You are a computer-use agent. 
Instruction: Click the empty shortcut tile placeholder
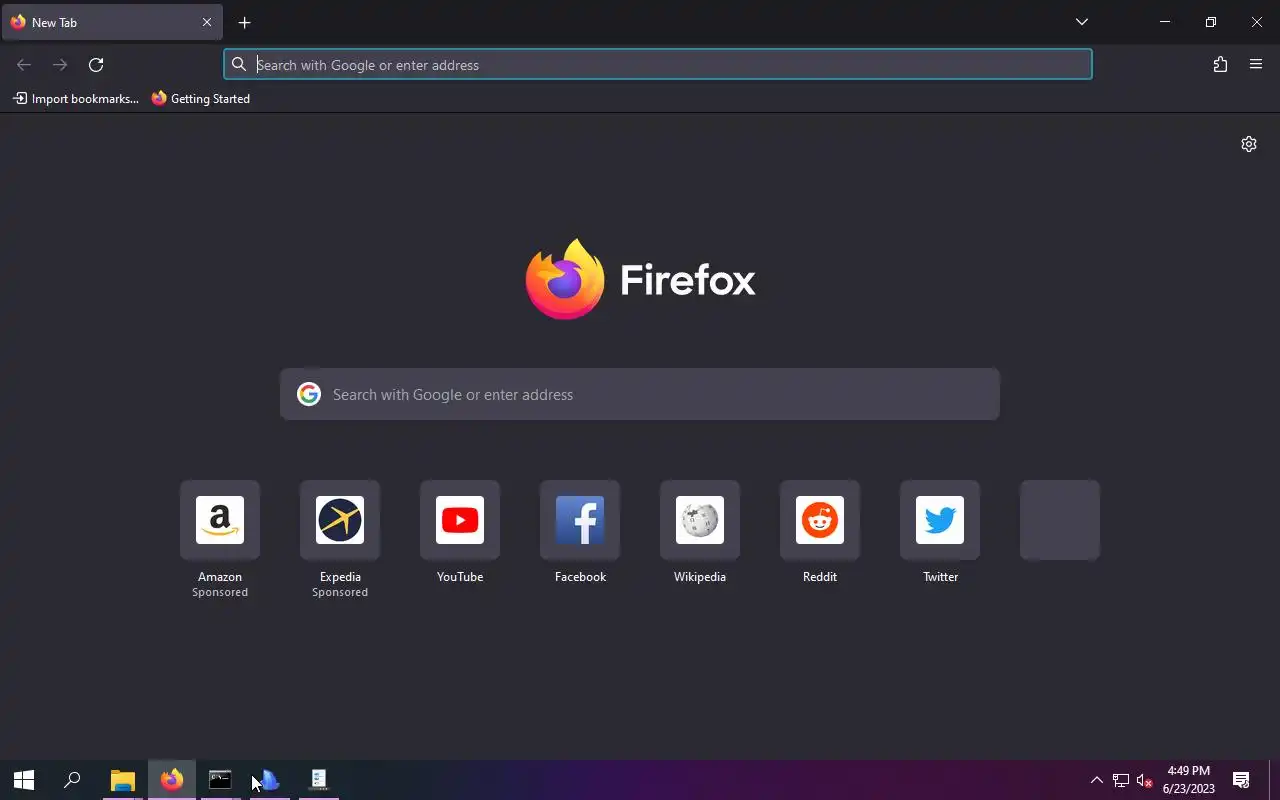pos(1060,520)
